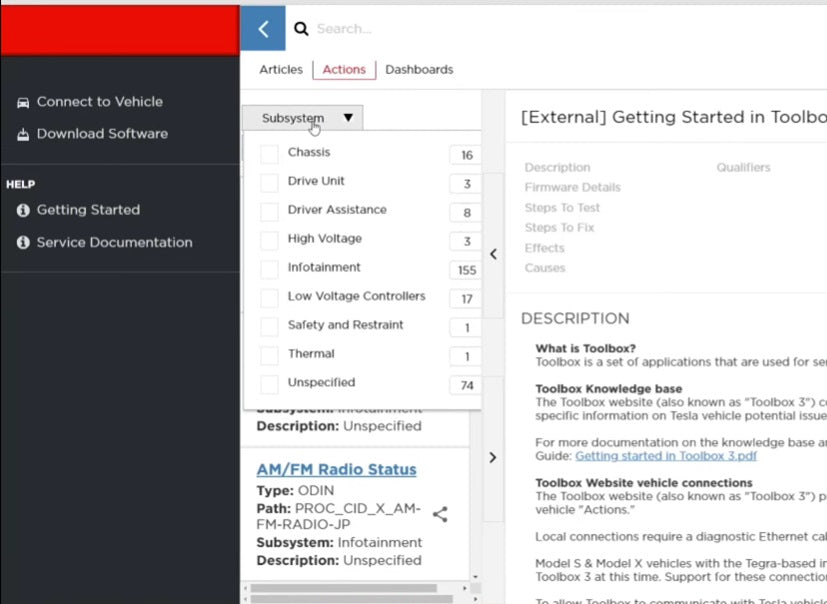Tick the High Voltage checkbox
The width and height of the screenshot is (827, 604).
(x=269, y=240)
